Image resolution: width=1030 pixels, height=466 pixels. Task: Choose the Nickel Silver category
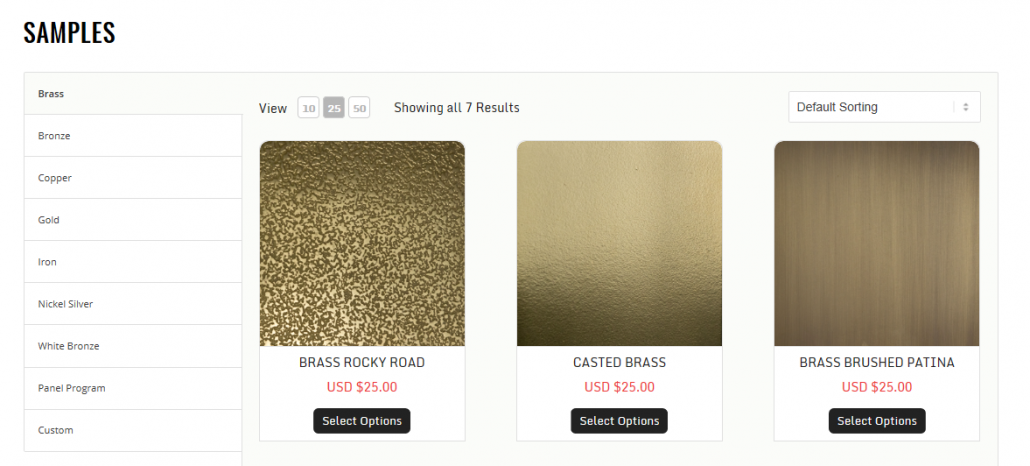[x=133, y=304]
